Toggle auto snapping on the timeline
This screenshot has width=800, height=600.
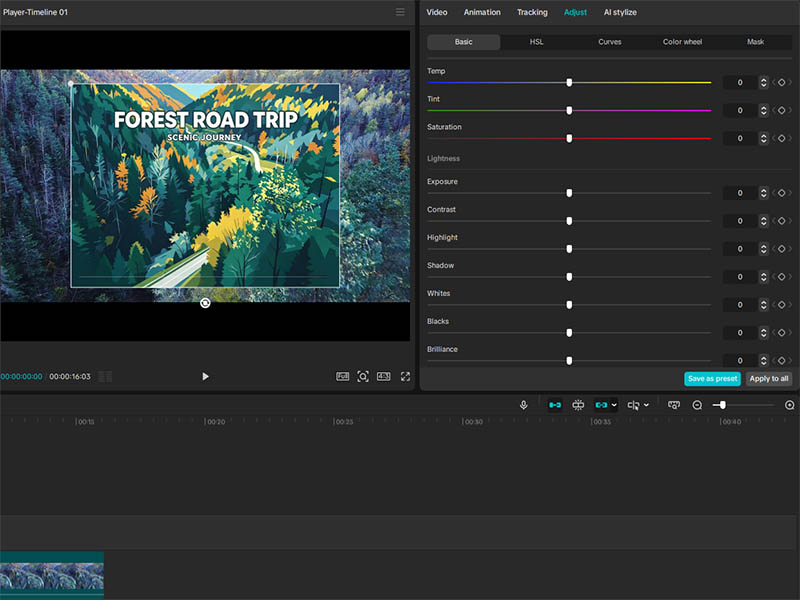[x=578, y=405]
